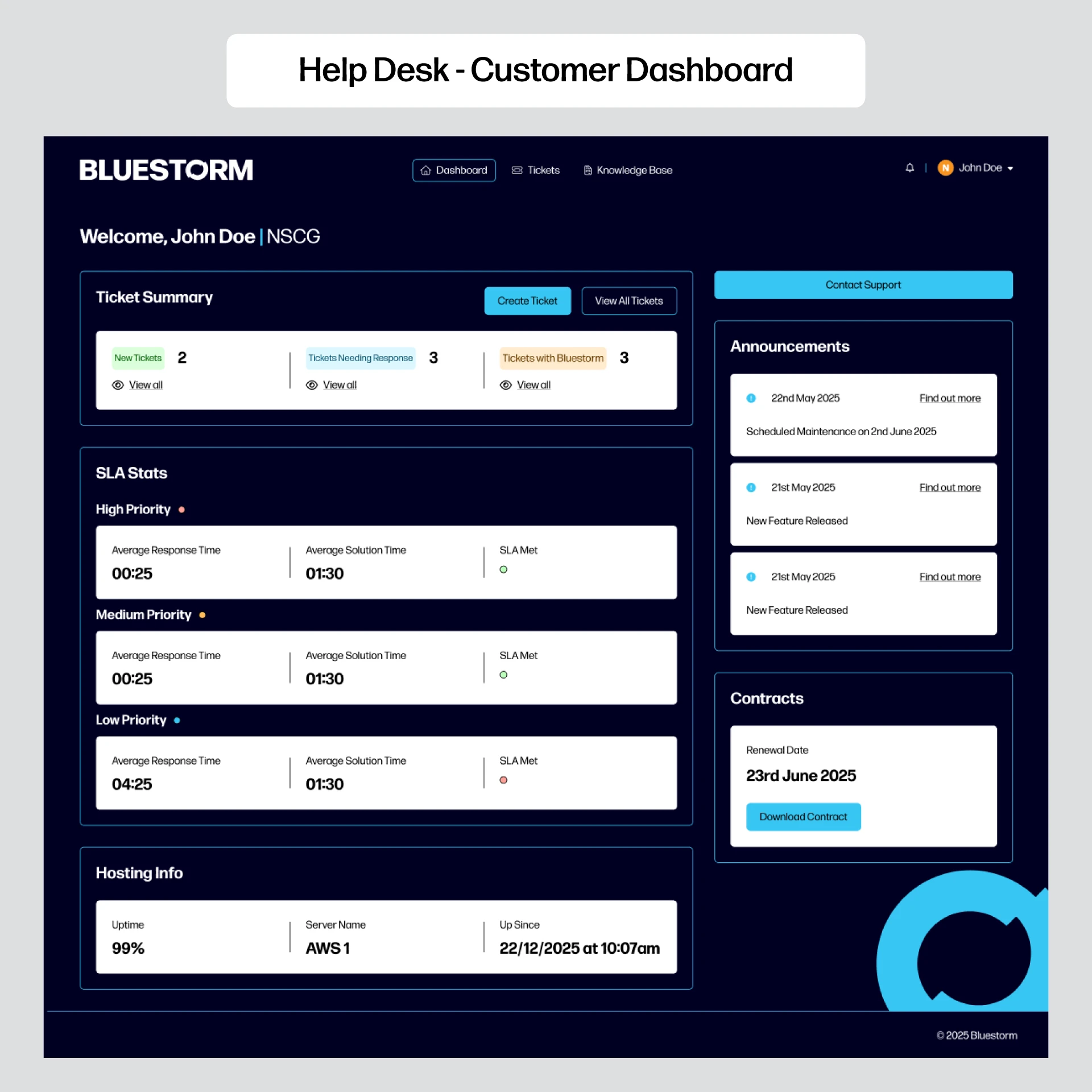The height and width of the screenshot is (1092, 1092).
Task: Click the Knowledge Base document icon
Action: (588, 170)
